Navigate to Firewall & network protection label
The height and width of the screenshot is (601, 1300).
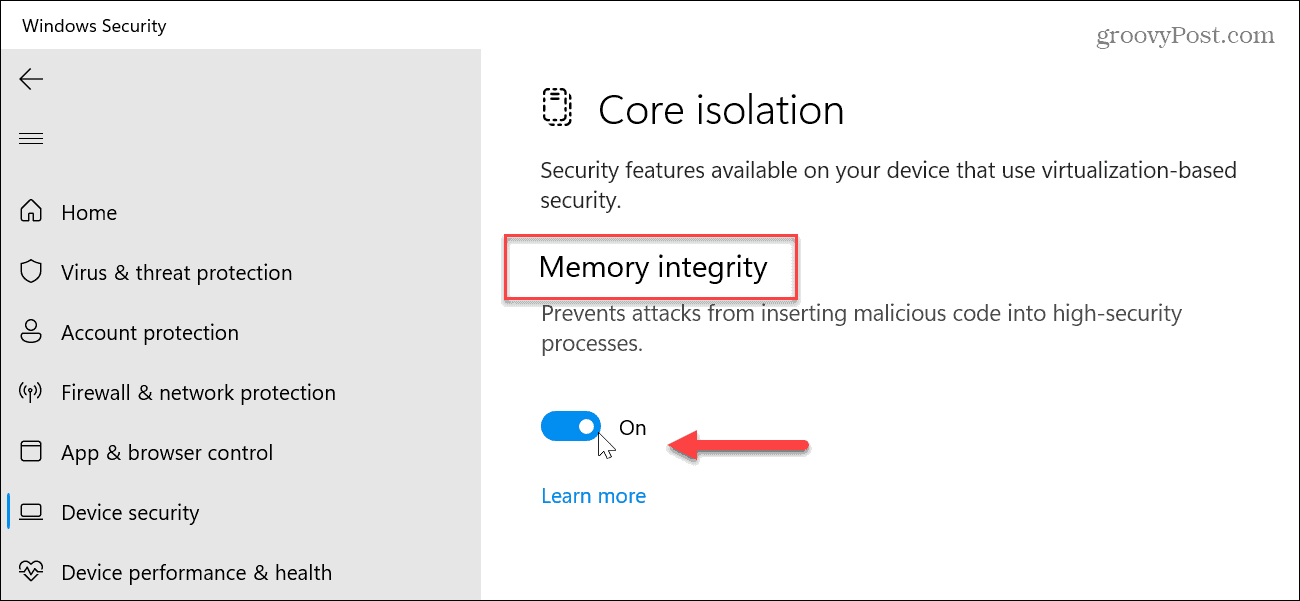click(198, 393)
